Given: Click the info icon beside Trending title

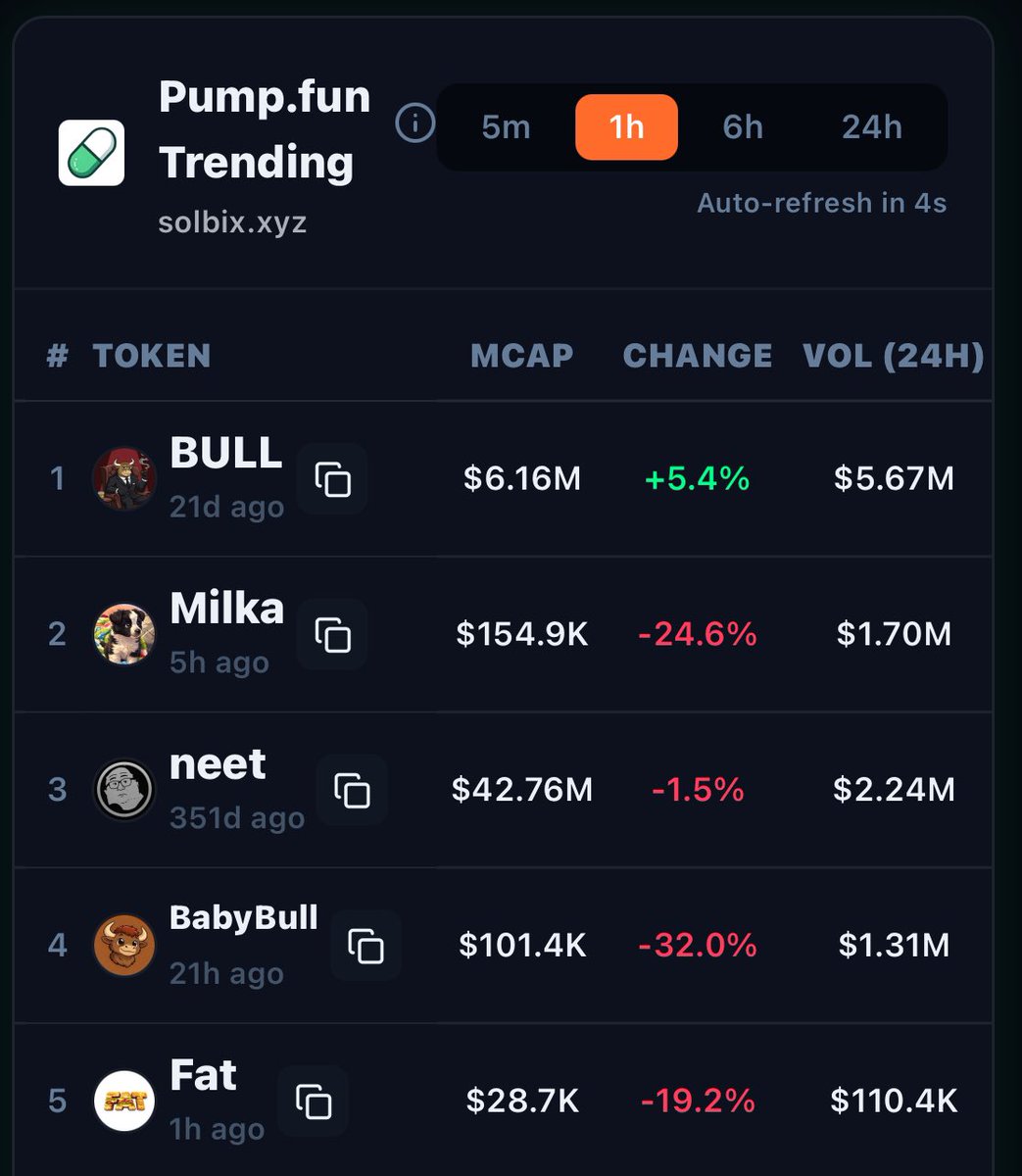Looking at the screenshot, I should [x=414, y=124].
